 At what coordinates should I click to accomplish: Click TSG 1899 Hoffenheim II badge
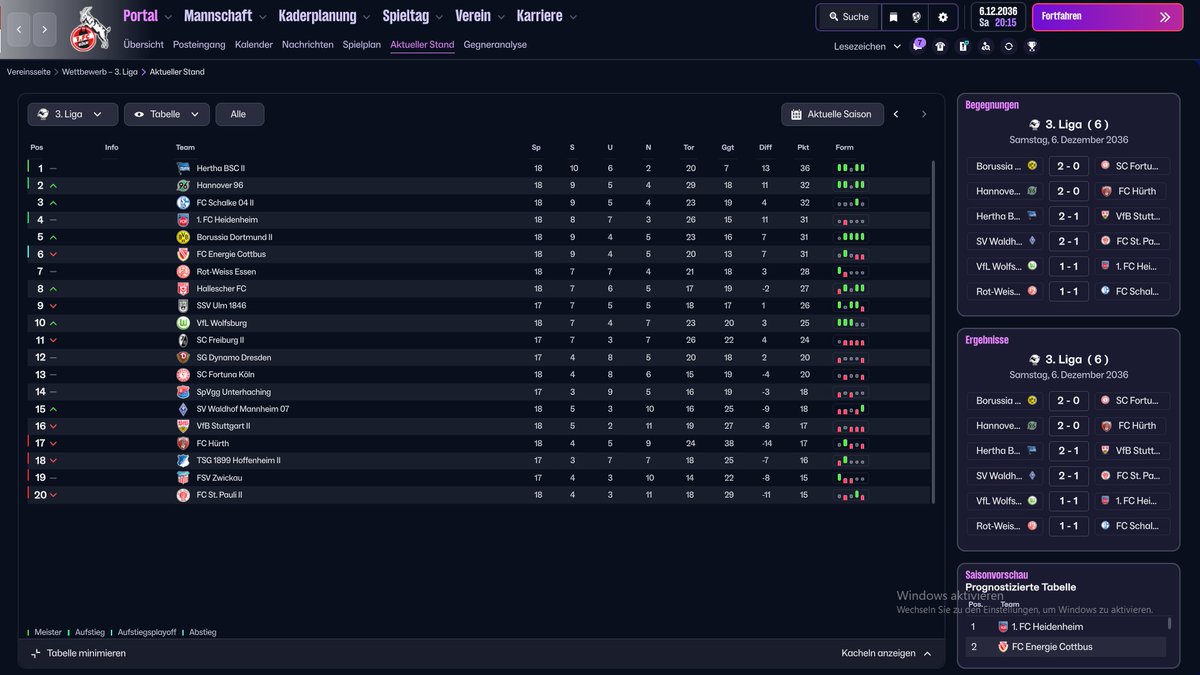[x=183, y=460]
